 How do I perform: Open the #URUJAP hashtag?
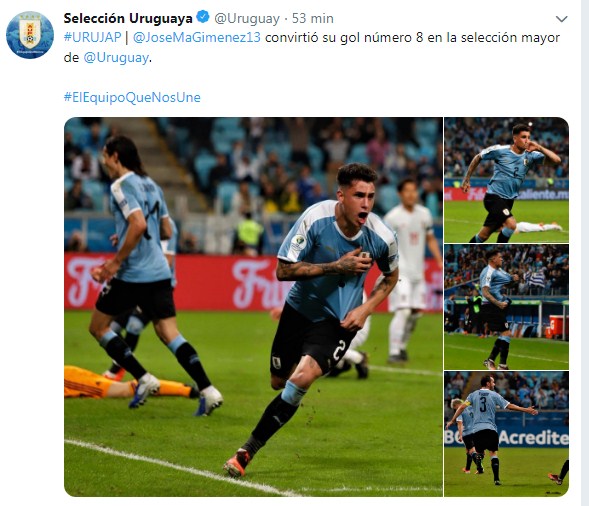coord(92,38)
